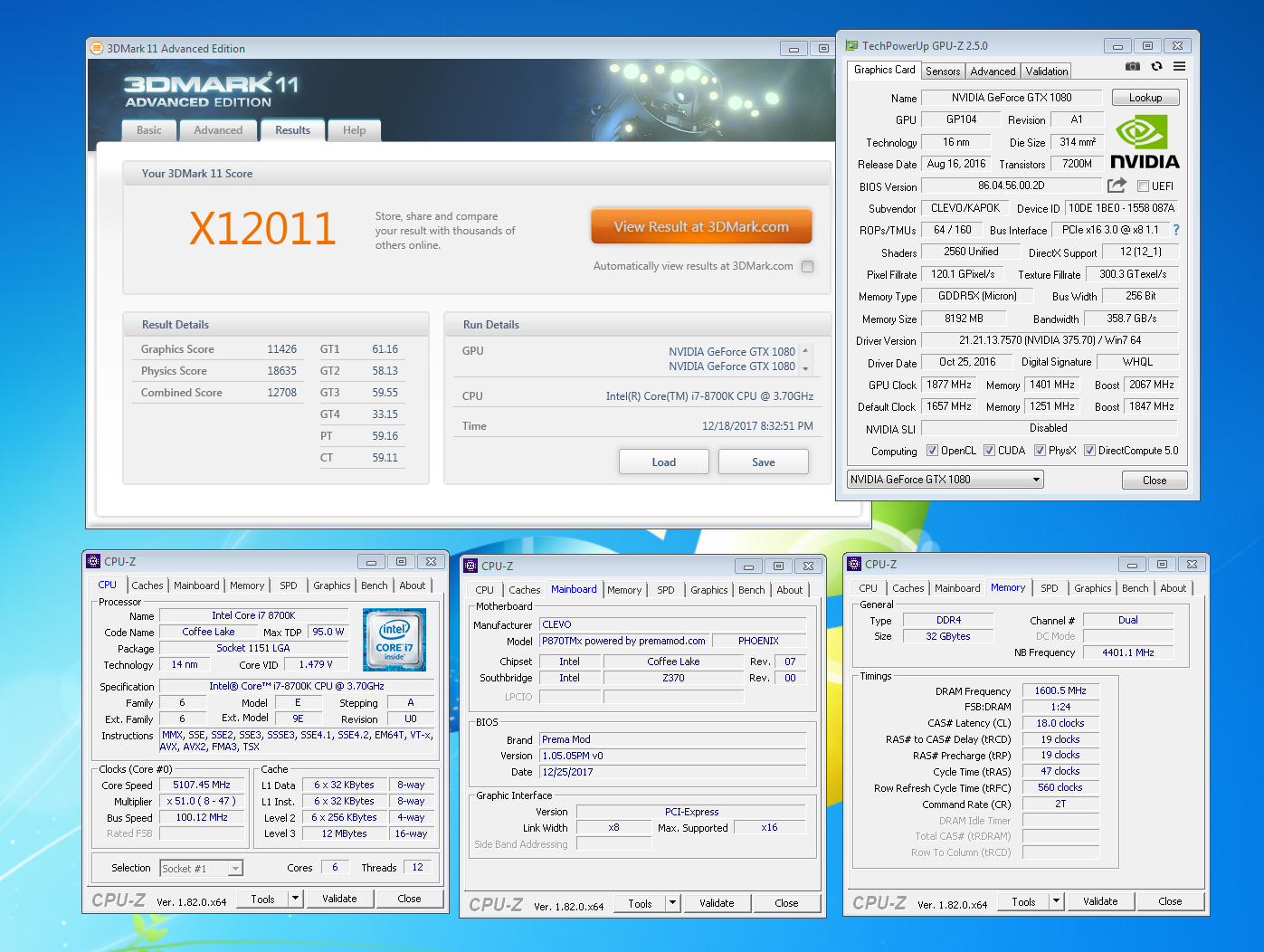The height and width of the screenshot is (952, 1264).
Task: Click the Bus Interface question mark icon
Action: (1176, 230)
